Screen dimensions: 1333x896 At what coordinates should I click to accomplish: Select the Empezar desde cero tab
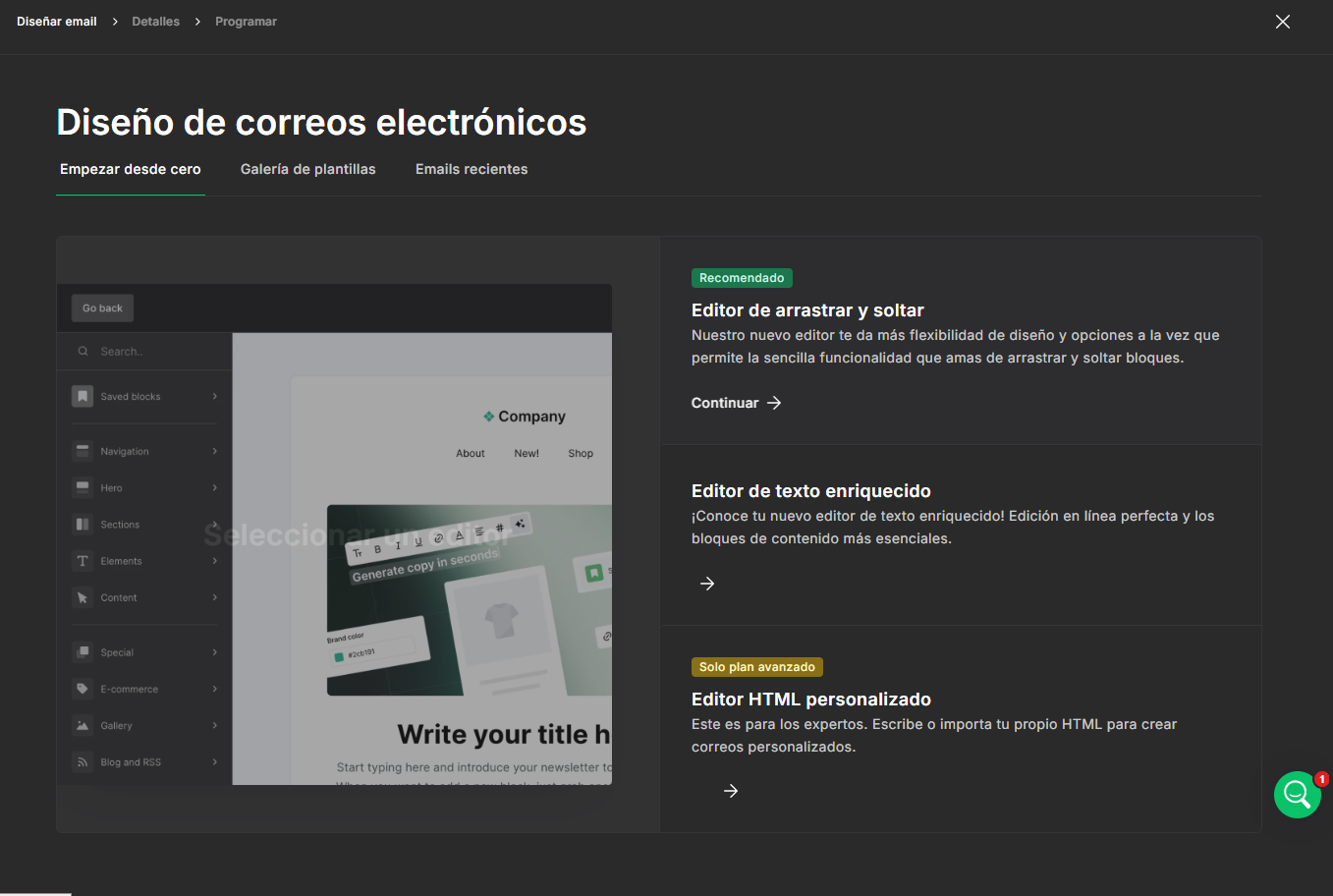131,169
